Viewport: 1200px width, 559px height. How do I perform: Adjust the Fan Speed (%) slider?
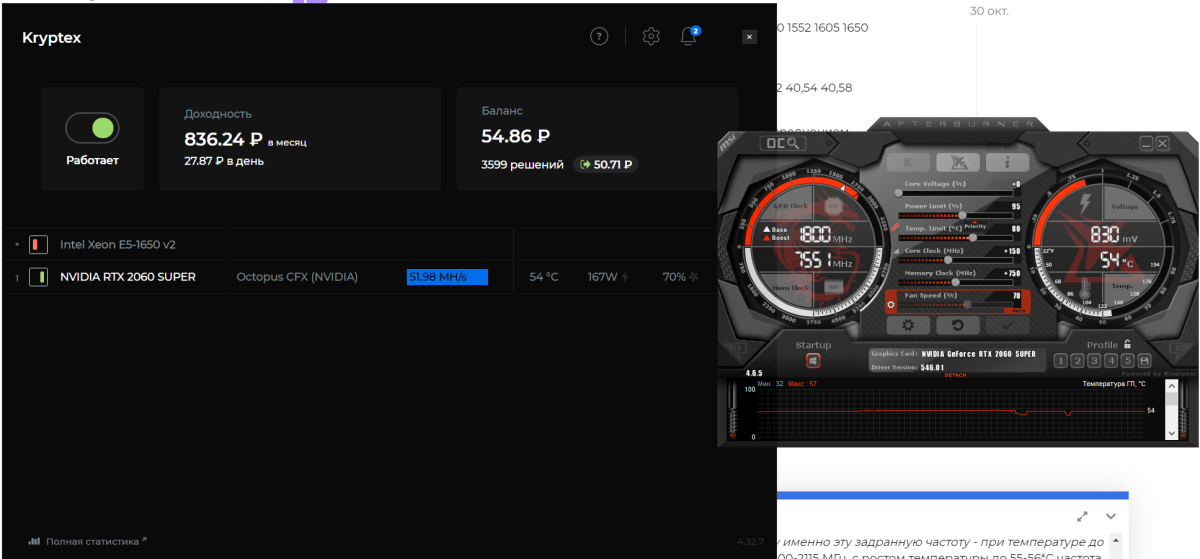[955, 306]
